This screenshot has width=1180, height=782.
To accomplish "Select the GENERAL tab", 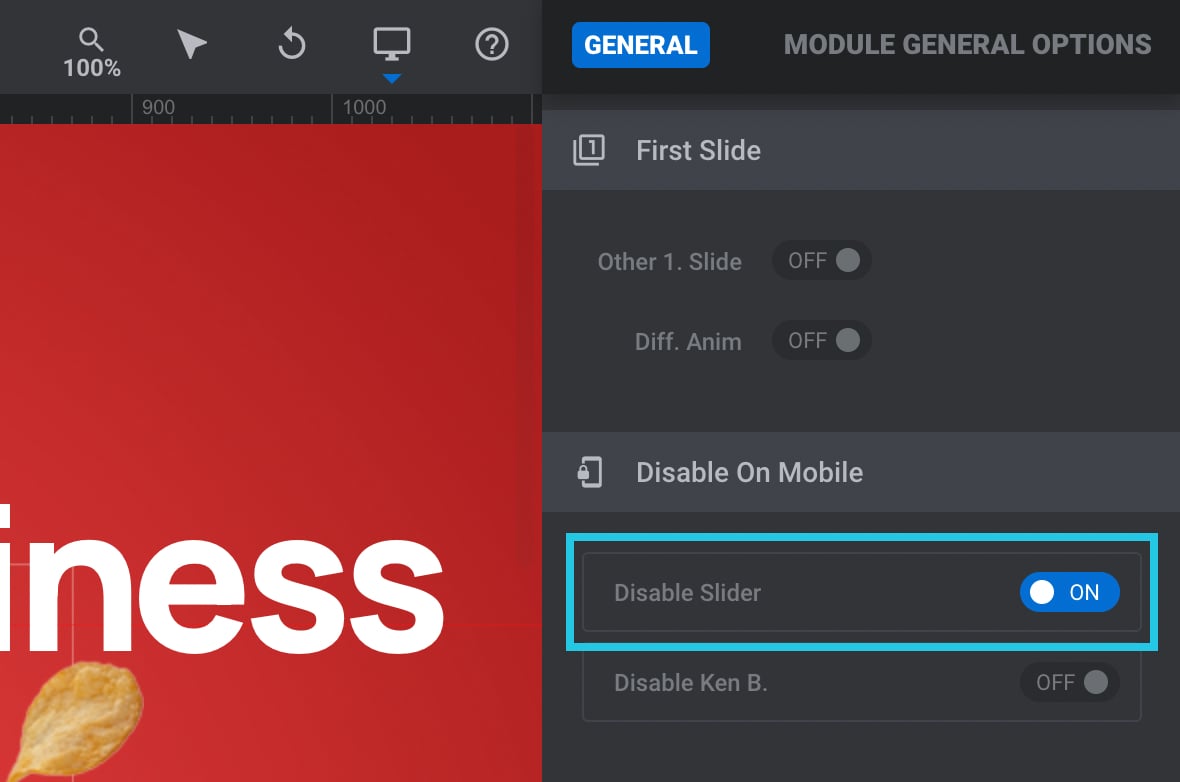I will pos(640,45).
